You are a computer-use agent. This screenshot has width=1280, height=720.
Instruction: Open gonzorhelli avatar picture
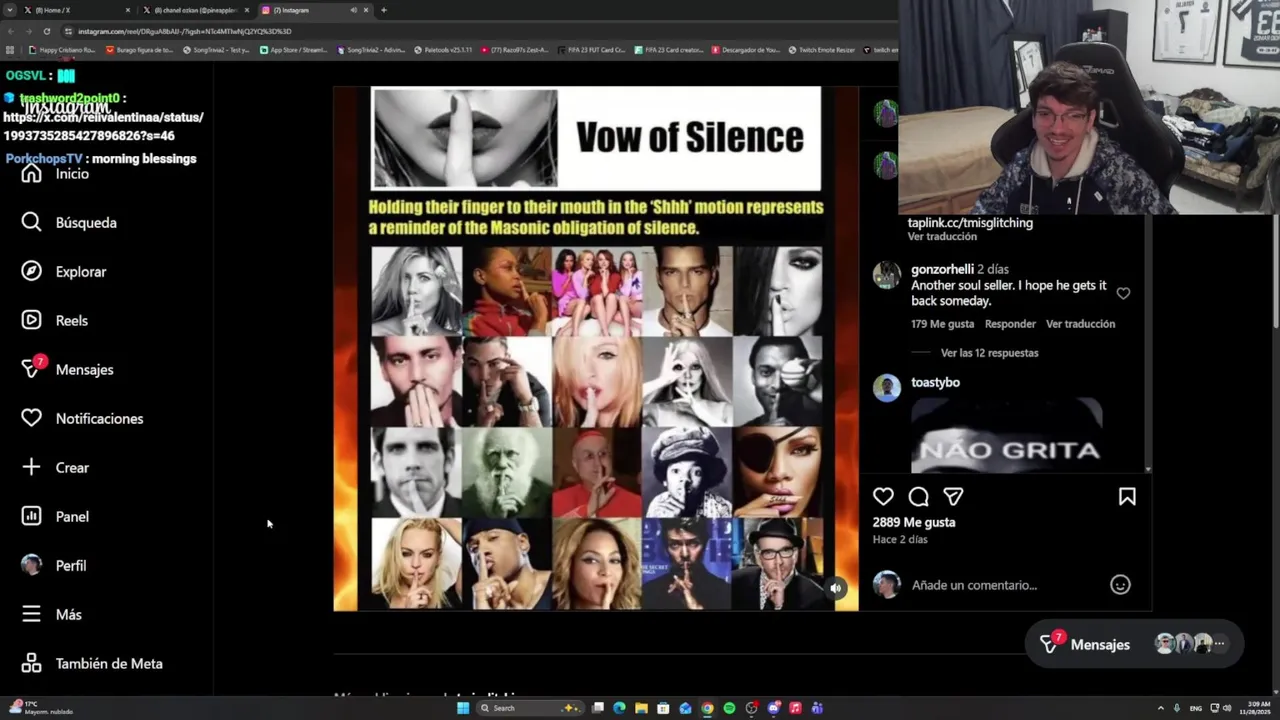point(886,275)
